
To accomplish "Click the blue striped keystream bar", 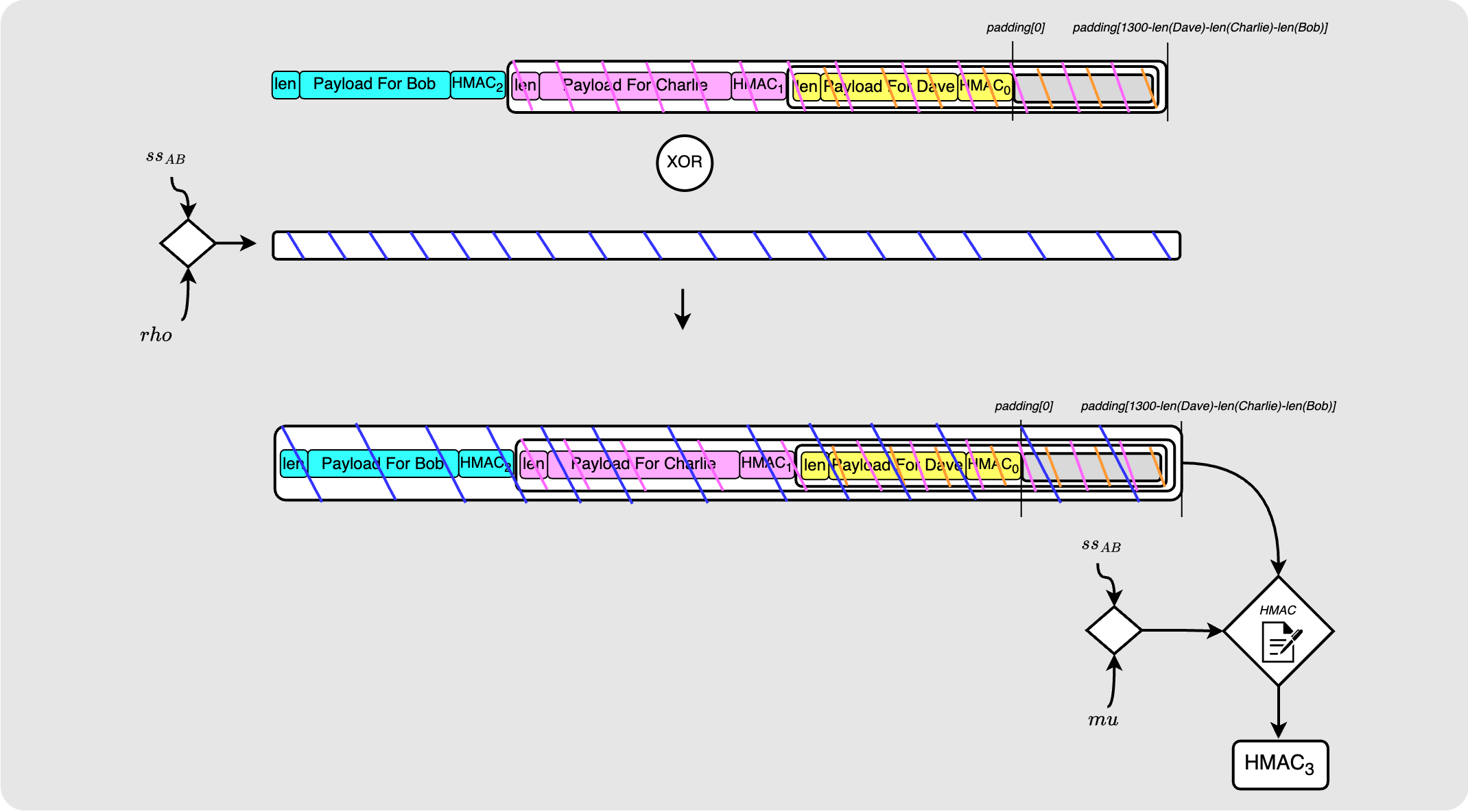I will tap(726, 246).
